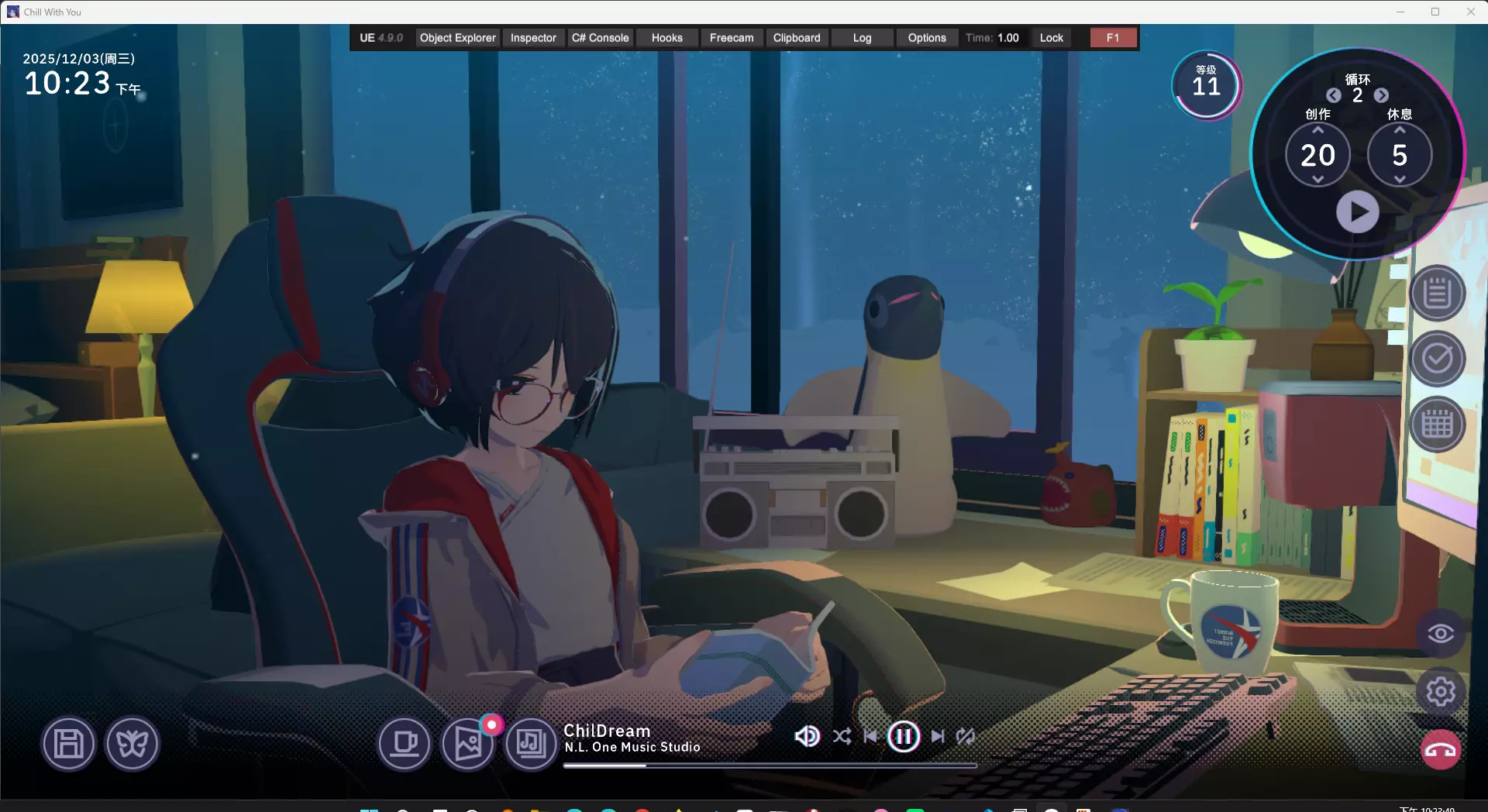
Task: Open the Freecam tab
Action: 732,38
